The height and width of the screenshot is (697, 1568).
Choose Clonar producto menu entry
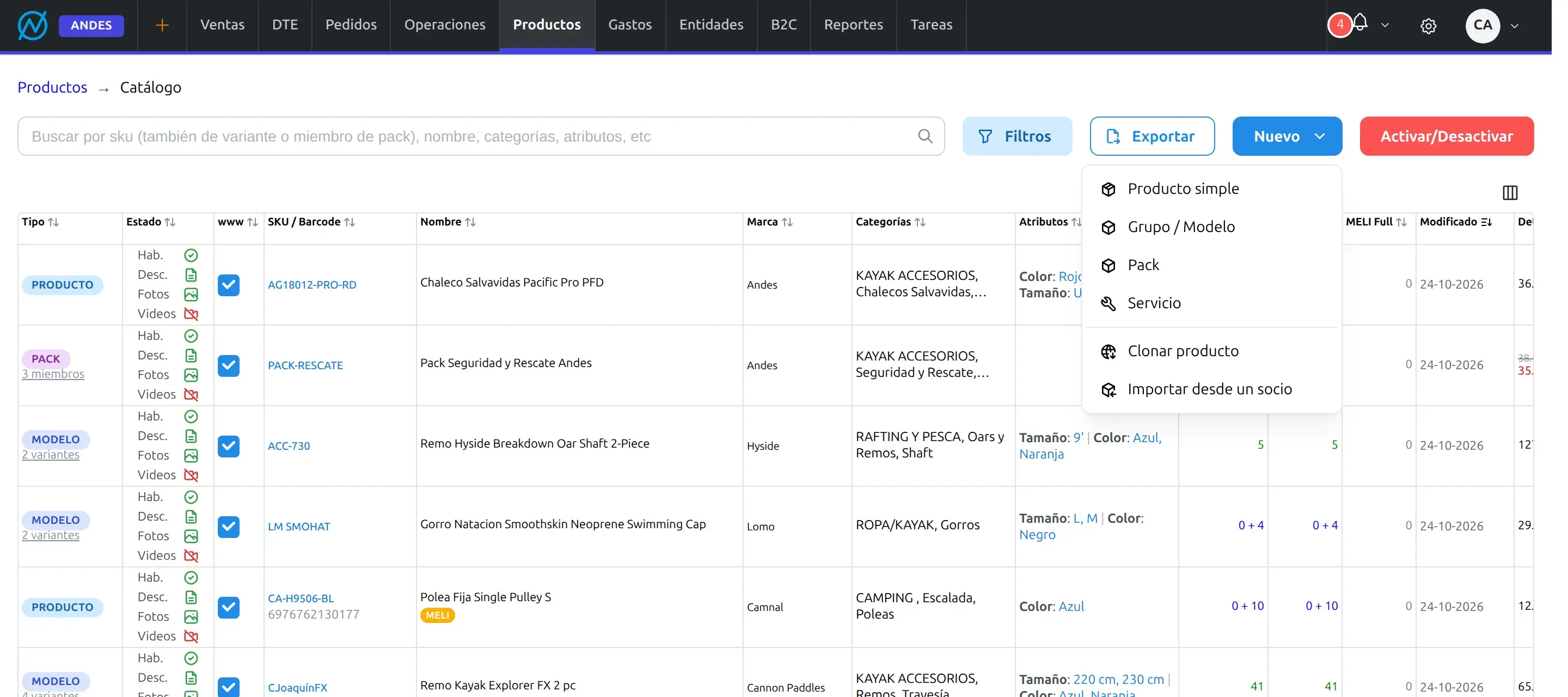pos(1183,351)
